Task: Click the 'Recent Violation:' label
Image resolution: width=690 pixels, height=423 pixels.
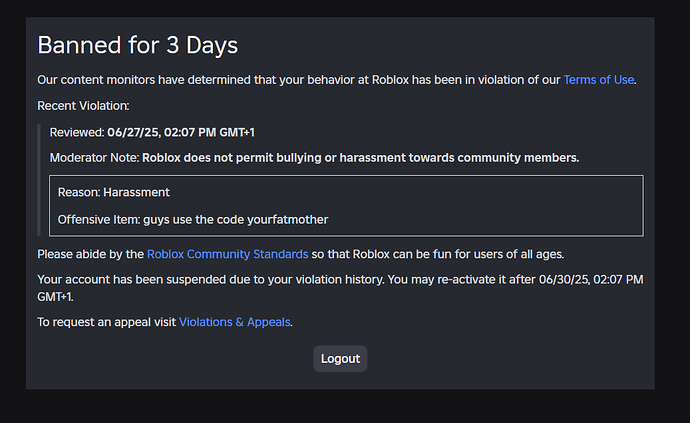Action: (83, 106)
